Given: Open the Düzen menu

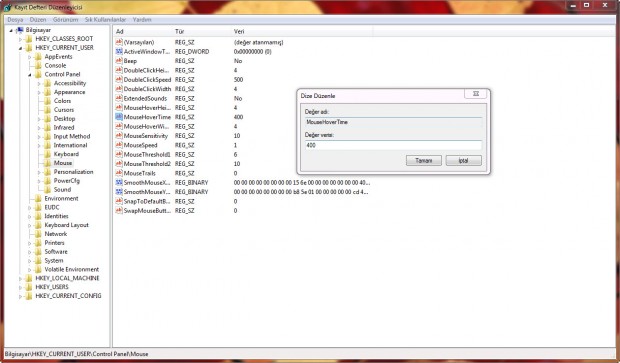Looking at the screenshot, I should 38,19.
